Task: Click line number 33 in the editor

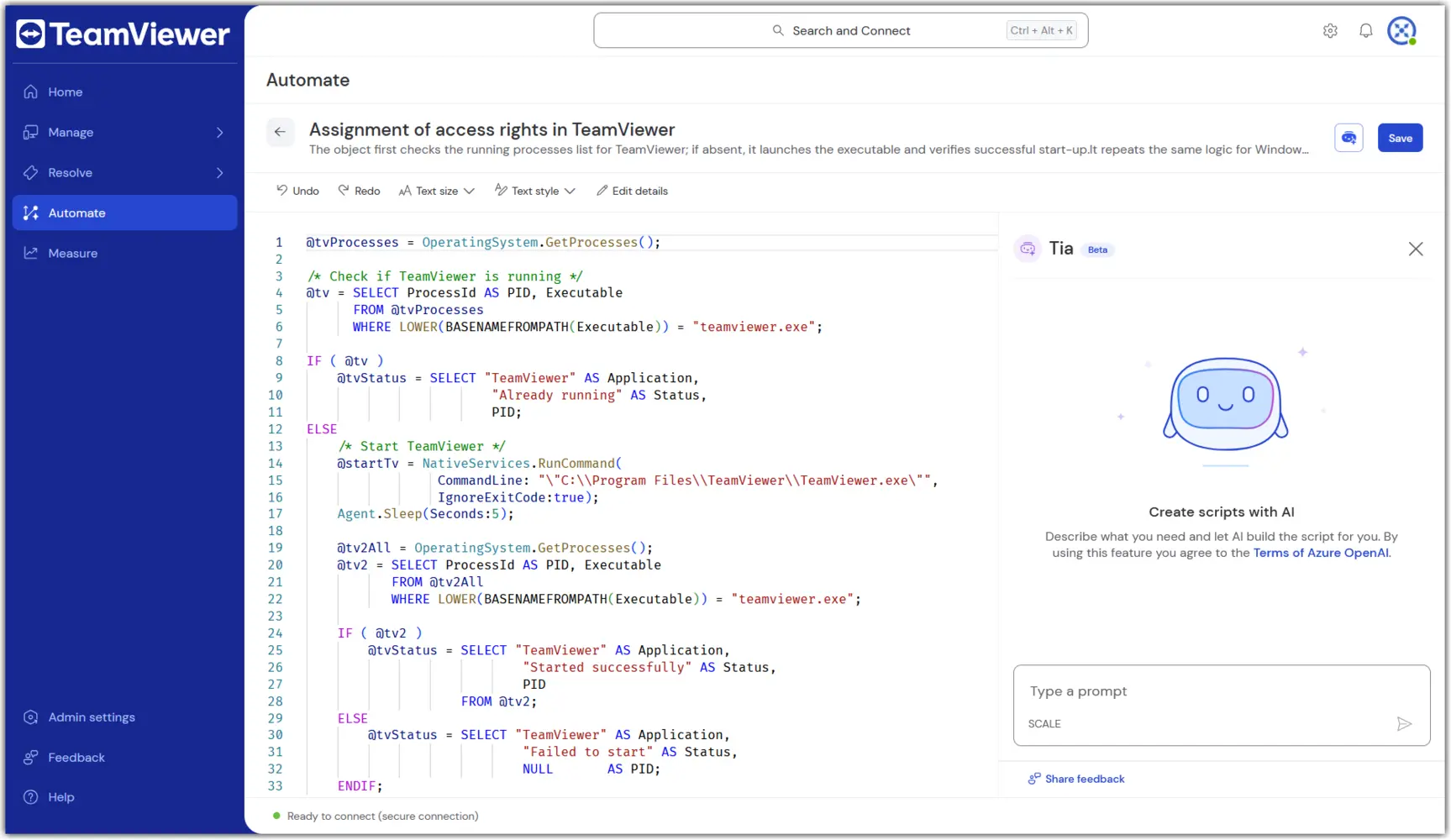Action: click(276, 786)
